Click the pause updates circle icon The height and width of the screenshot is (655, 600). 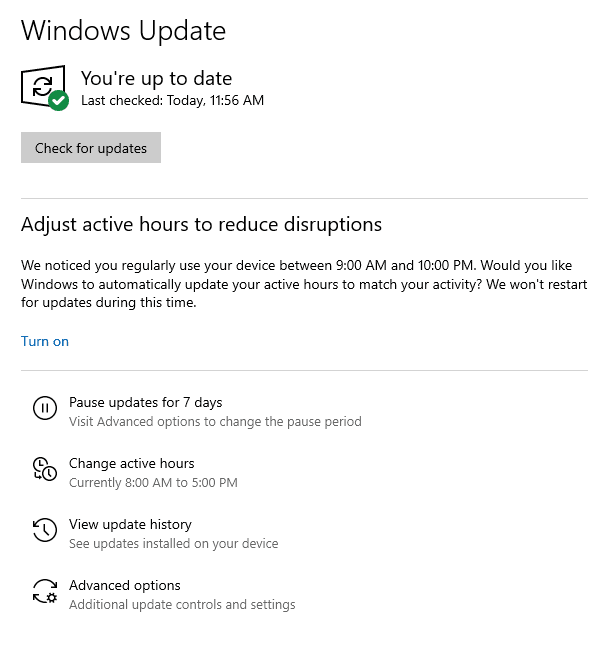(45, 408)
